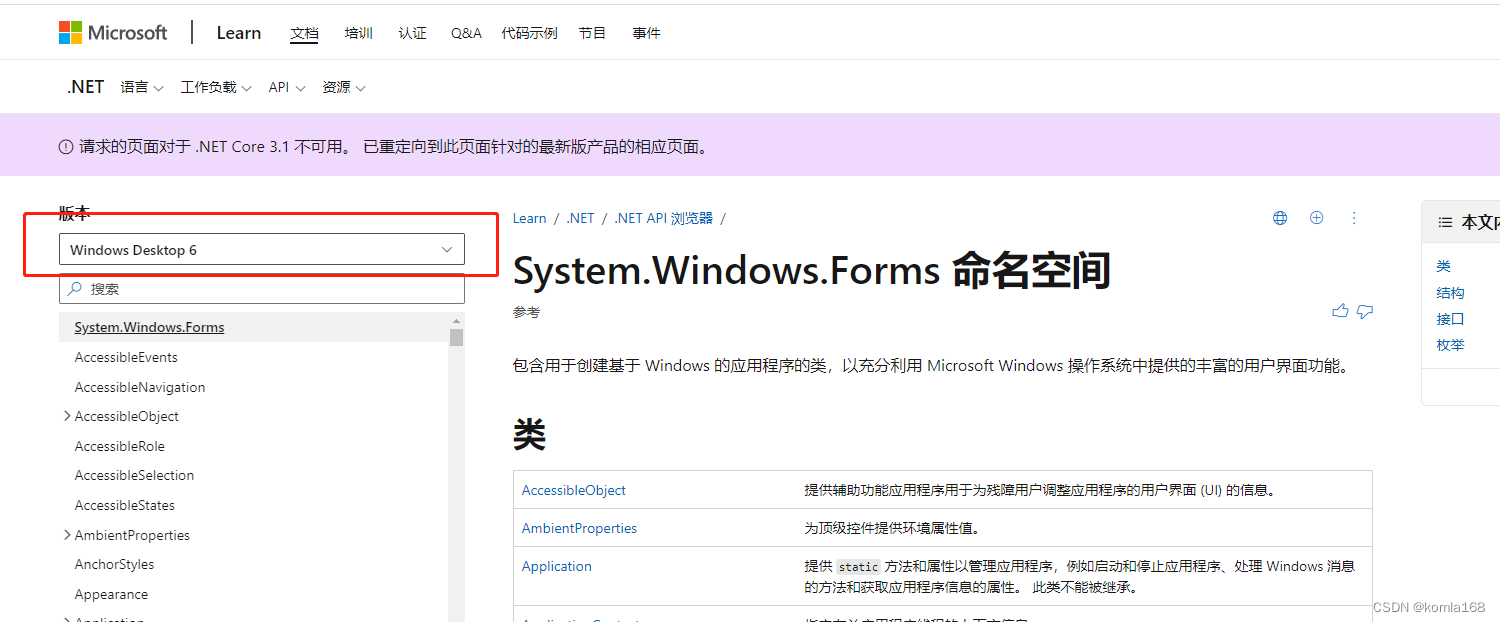1500x622 pixels.
Task: Click the Learn site title link
Action: [239, 33]
